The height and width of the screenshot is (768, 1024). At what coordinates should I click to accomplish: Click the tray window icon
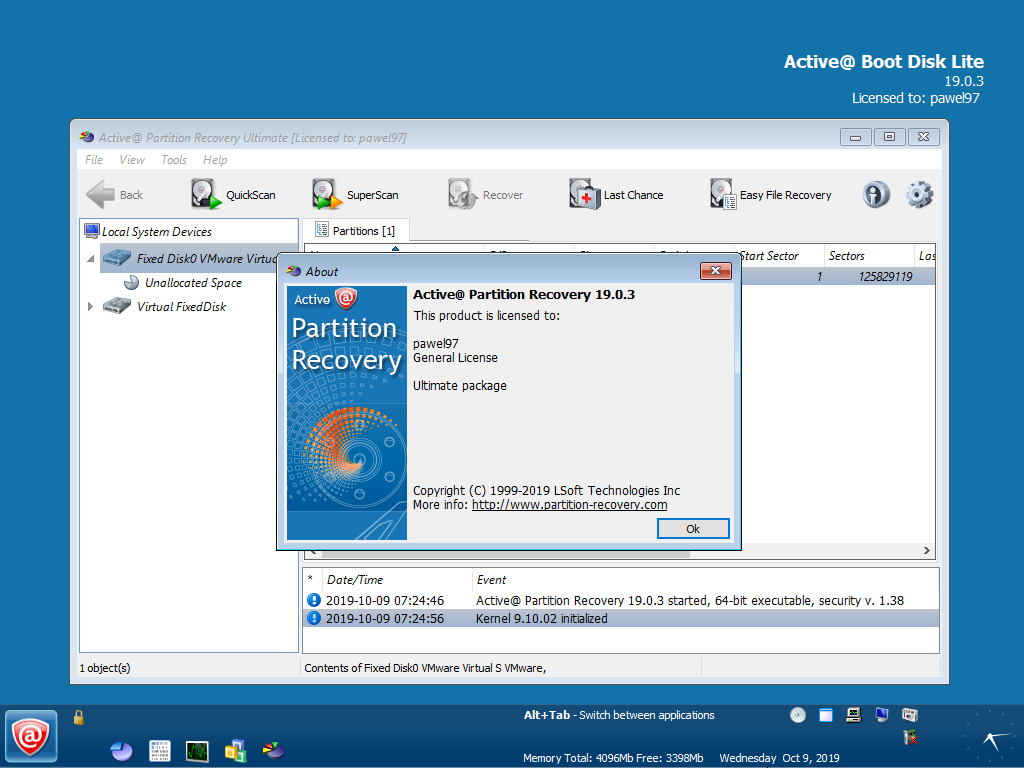825,715
